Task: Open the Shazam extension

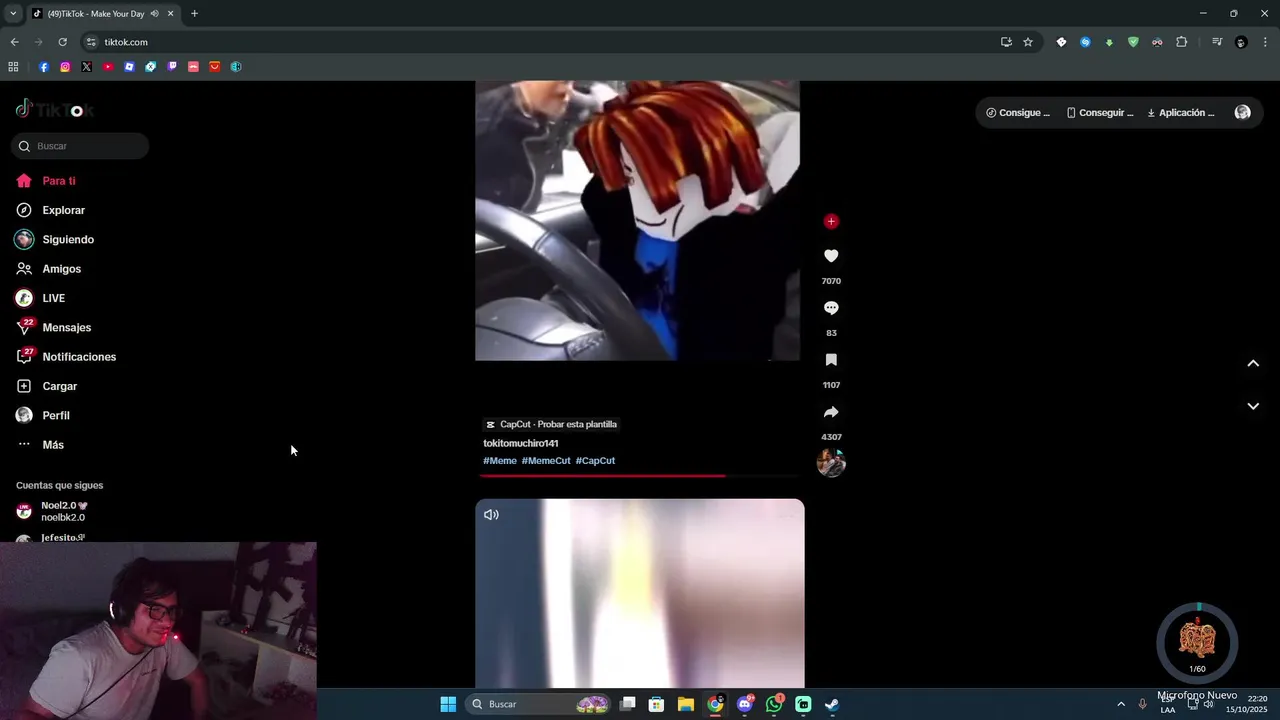Action: tap(1085, 42)
